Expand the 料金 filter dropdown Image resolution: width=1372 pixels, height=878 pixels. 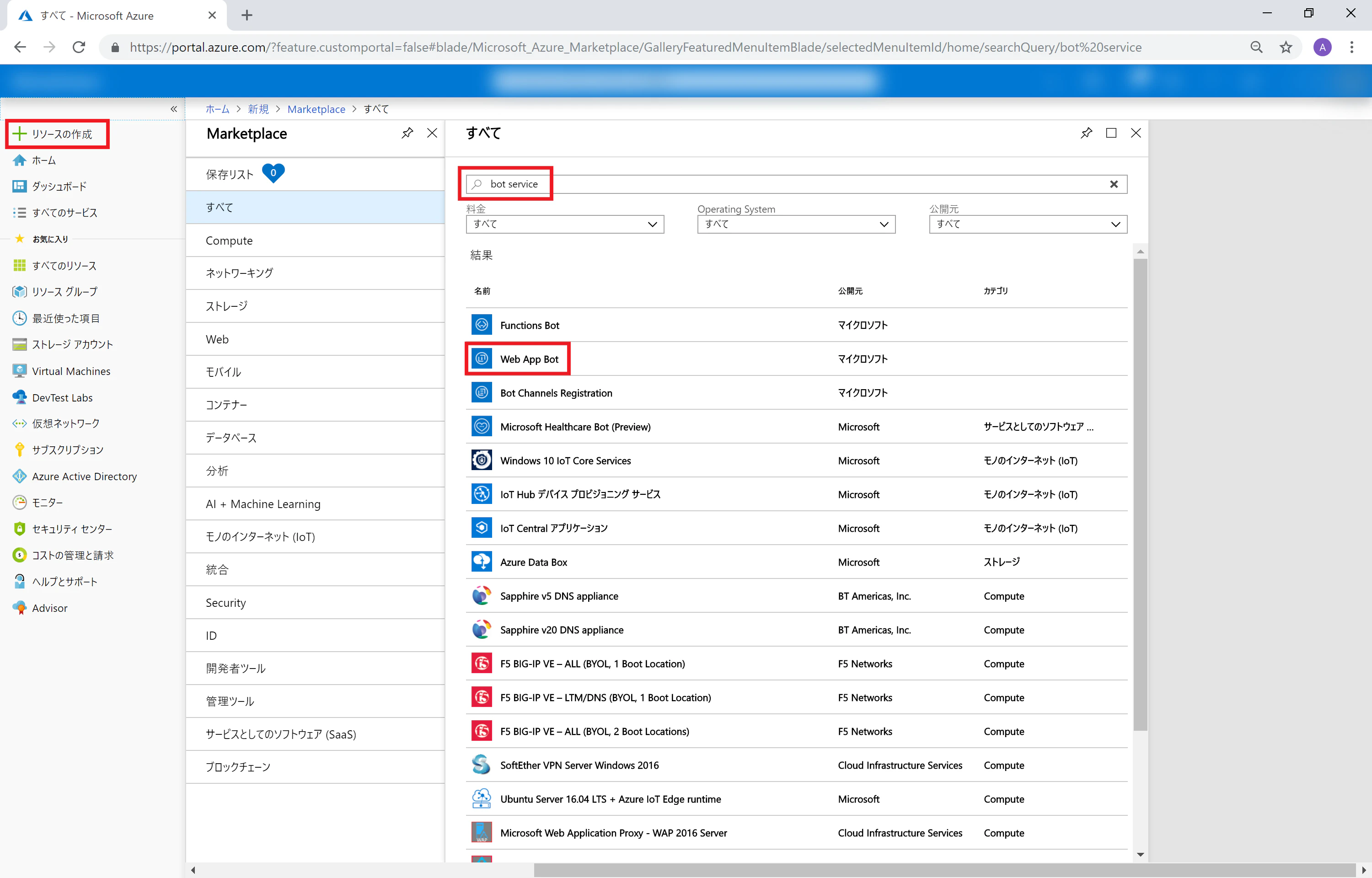[x=565, y=224]
